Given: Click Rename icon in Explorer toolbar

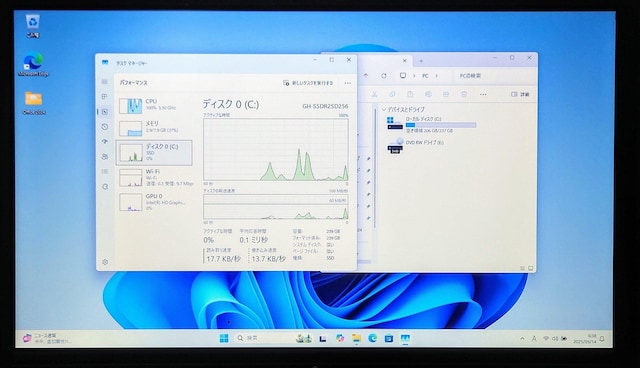Looking at the screenshot, I should (428, 94).
